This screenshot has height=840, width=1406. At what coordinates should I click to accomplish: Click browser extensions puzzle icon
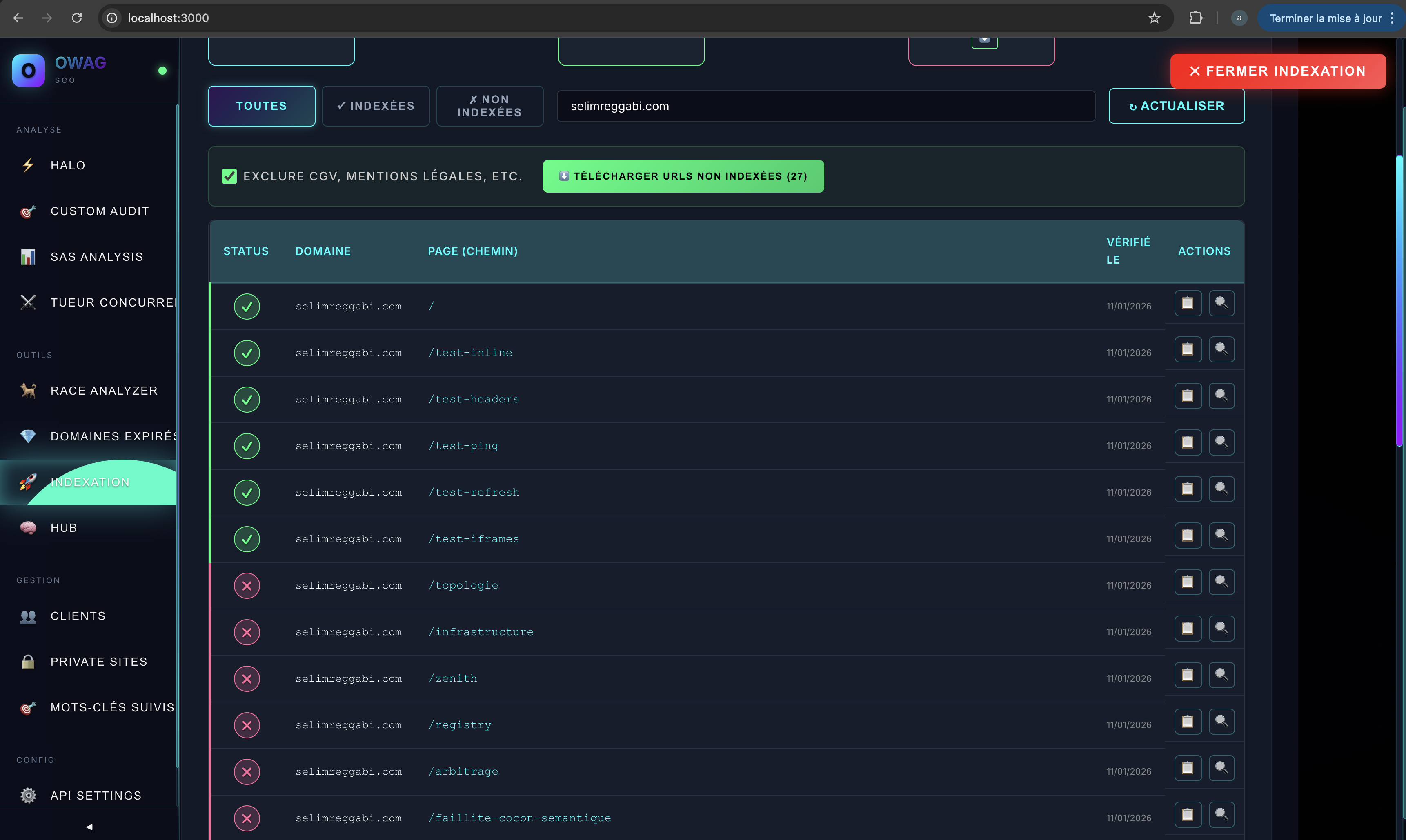(x=1195, y=18)
